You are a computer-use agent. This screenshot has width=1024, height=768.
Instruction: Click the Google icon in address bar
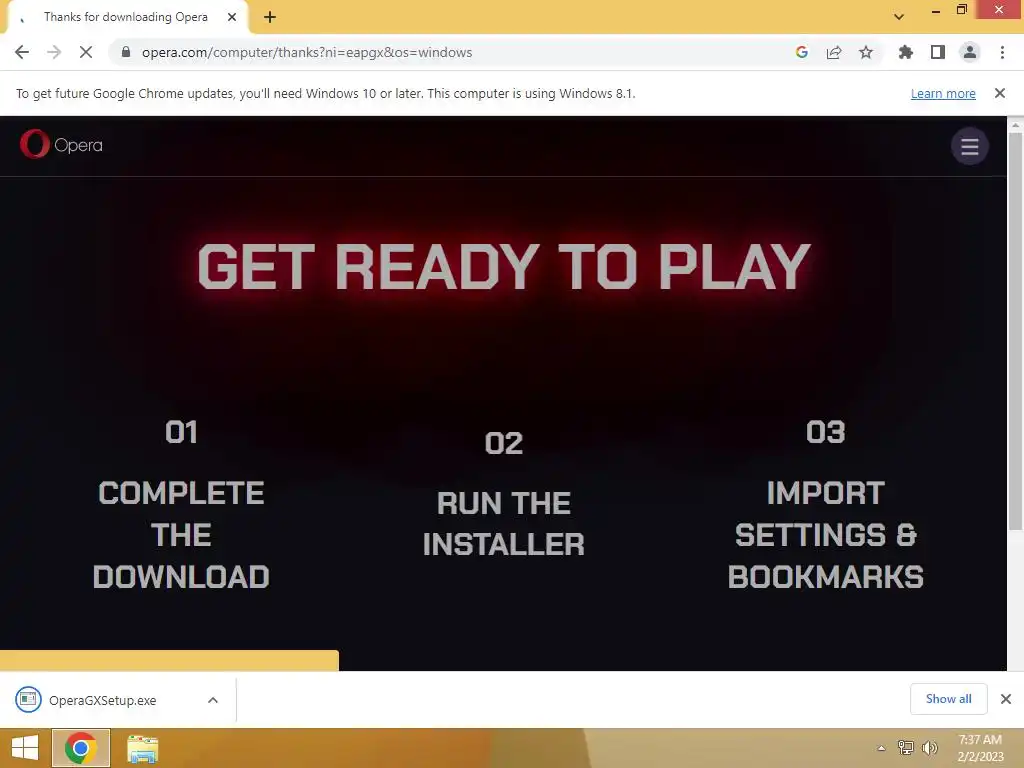pyautogui.click(x=802, y=52)
